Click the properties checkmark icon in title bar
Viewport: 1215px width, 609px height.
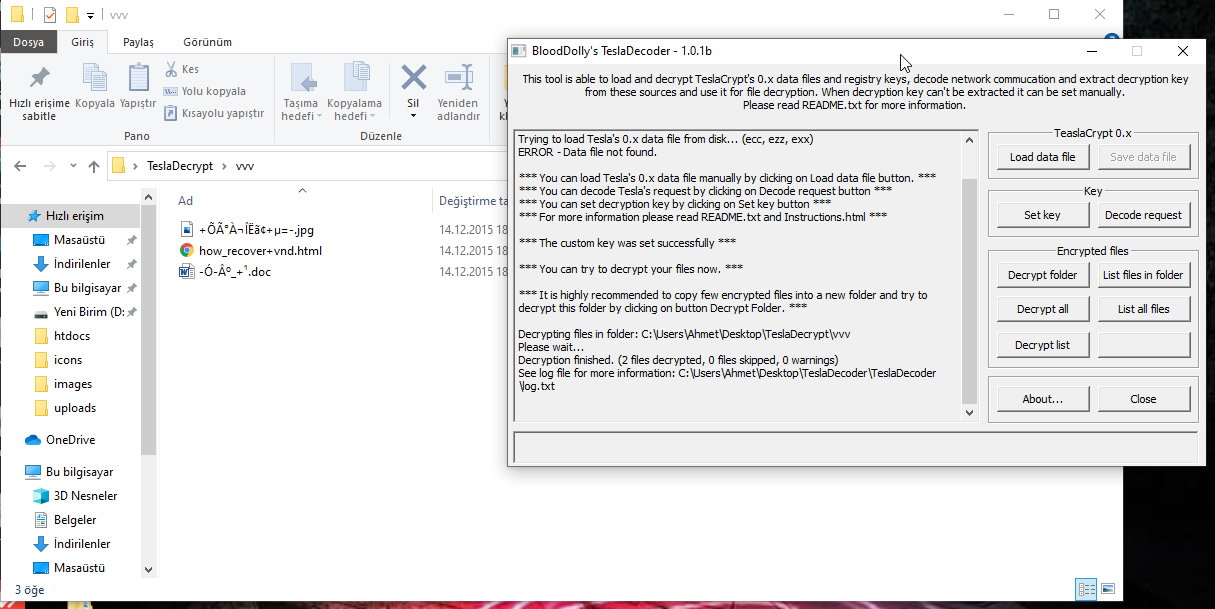tap(50, 15)
